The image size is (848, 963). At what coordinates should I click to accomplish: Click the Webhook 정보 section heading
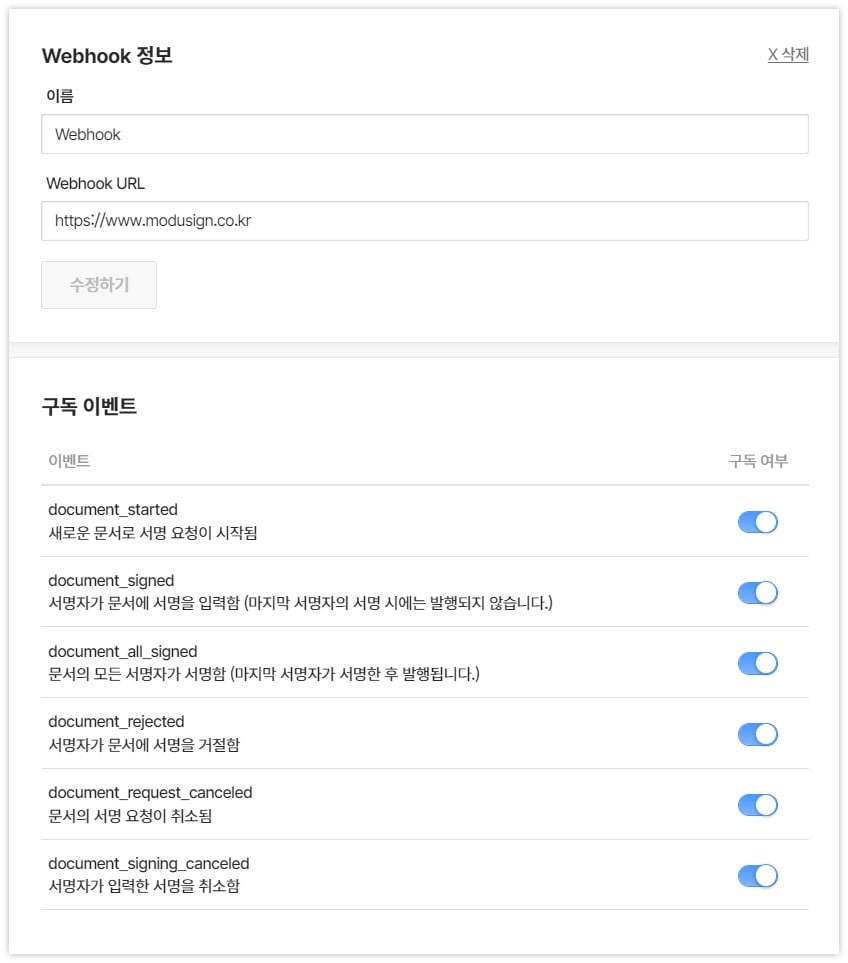coord(107,56)
